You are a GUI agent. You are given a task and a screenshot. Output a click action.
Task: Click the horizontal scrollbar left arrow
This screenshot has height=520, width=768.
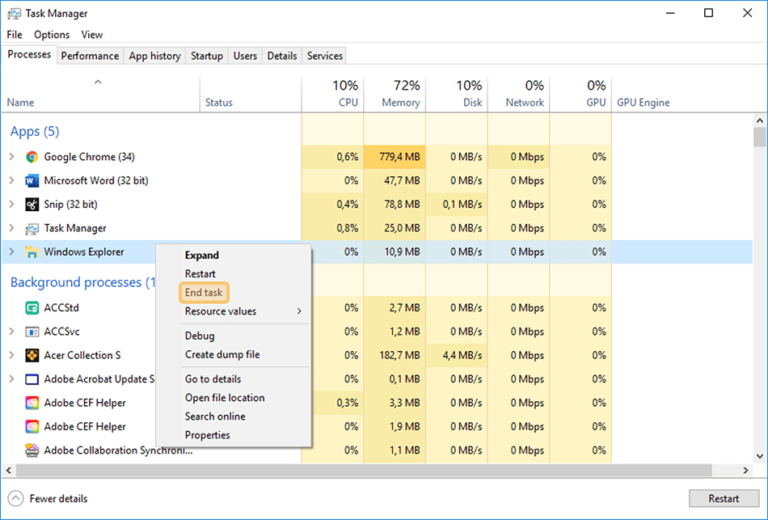[x=8, y=470]
